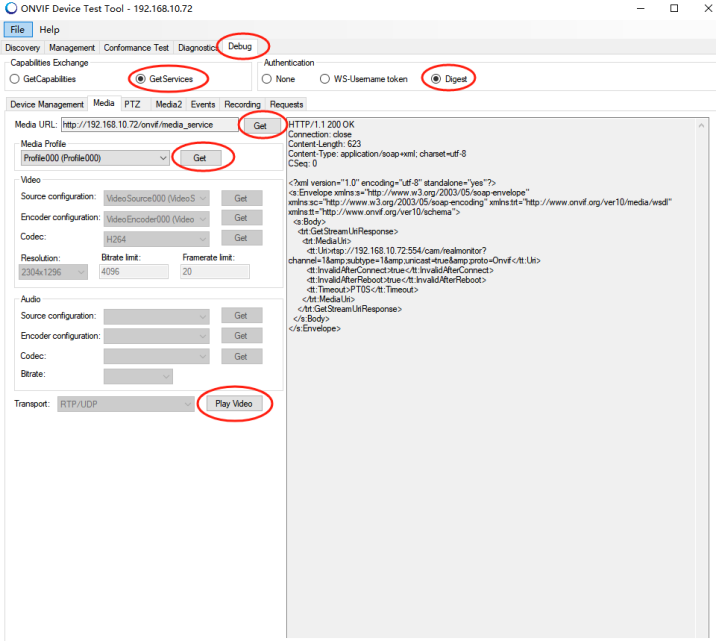Viewport: 716px width, 641px height.
Task: Maximize the ONVIF Device Test Tool window
Action: [x=674, y=9]
